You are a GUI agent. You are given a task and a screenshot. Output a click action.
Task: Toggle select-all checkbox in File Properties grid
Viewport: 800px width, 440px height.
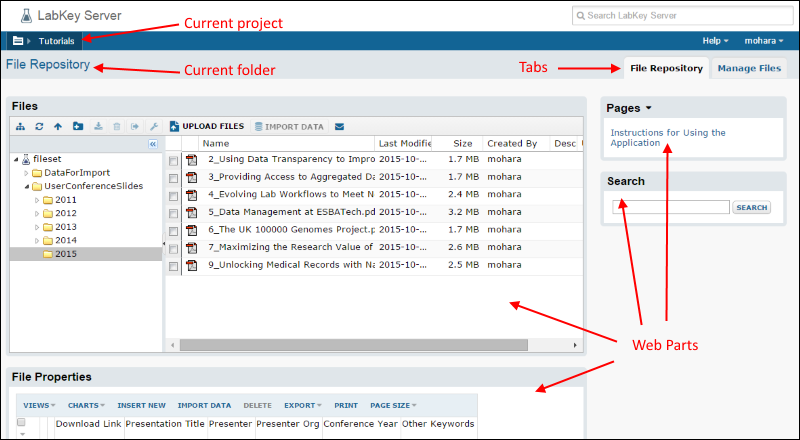click(x=21, y=422)
